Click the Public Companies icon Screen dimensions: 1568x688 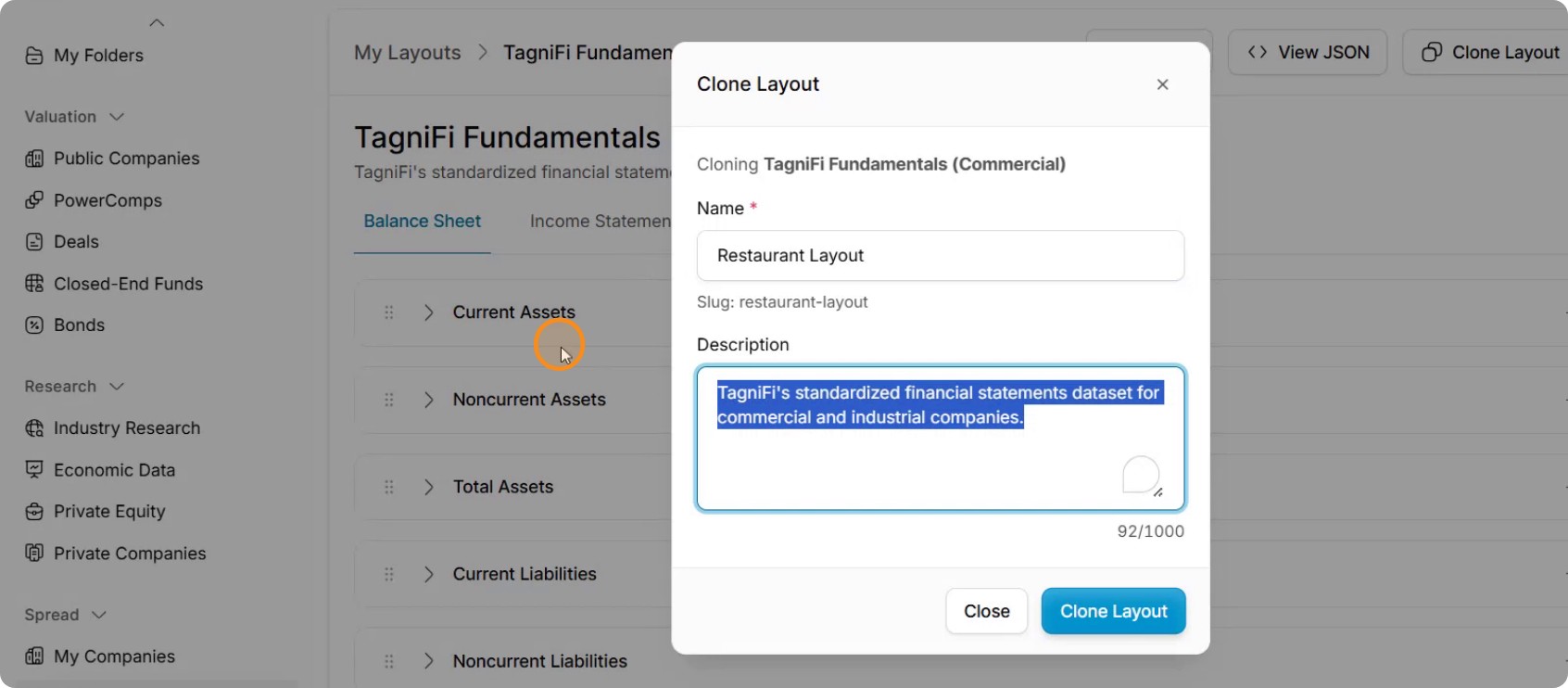[34, 159]
